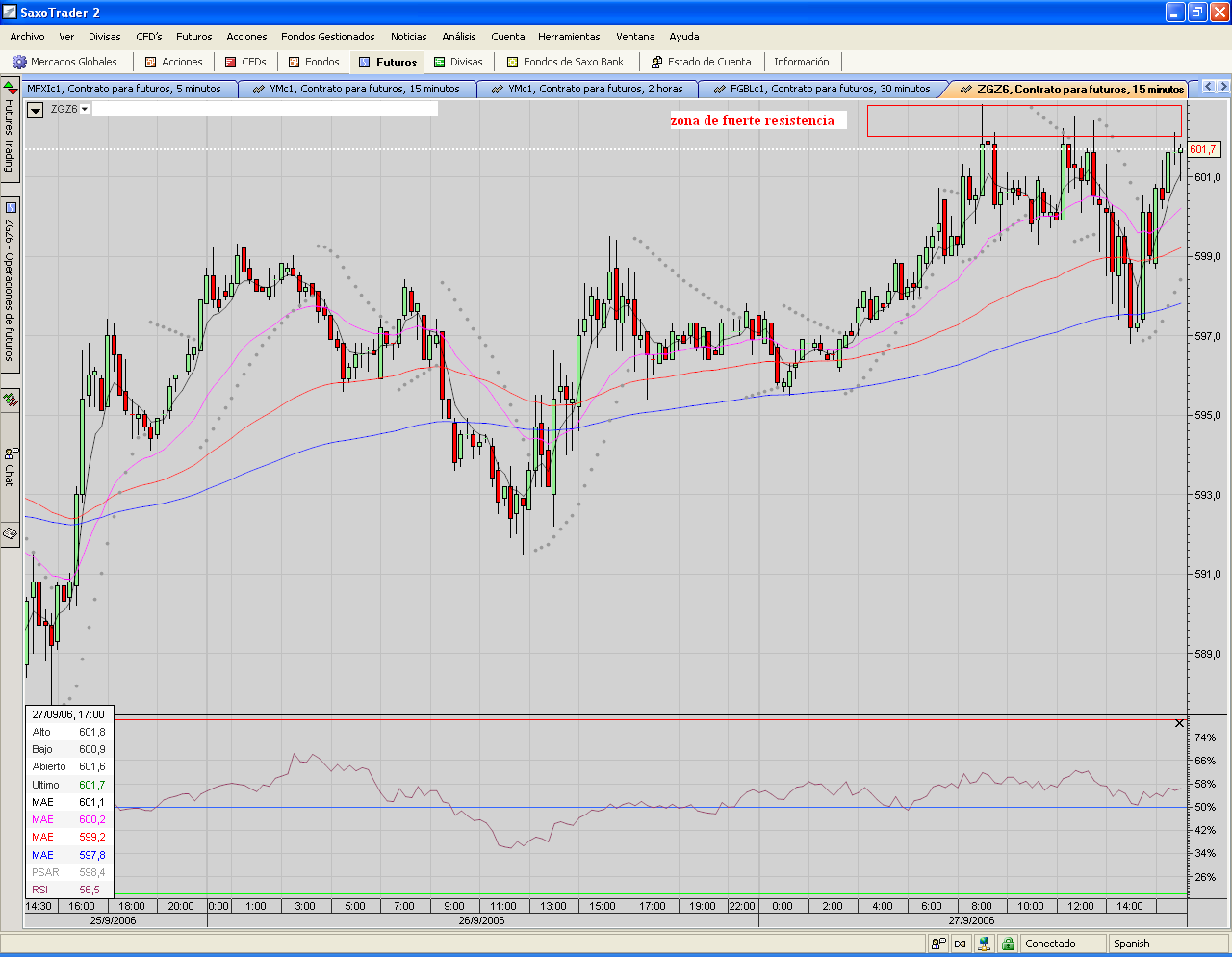Open the Futures Trading side panel
This screenshot has width=1232, height=957.
point(10,130)
